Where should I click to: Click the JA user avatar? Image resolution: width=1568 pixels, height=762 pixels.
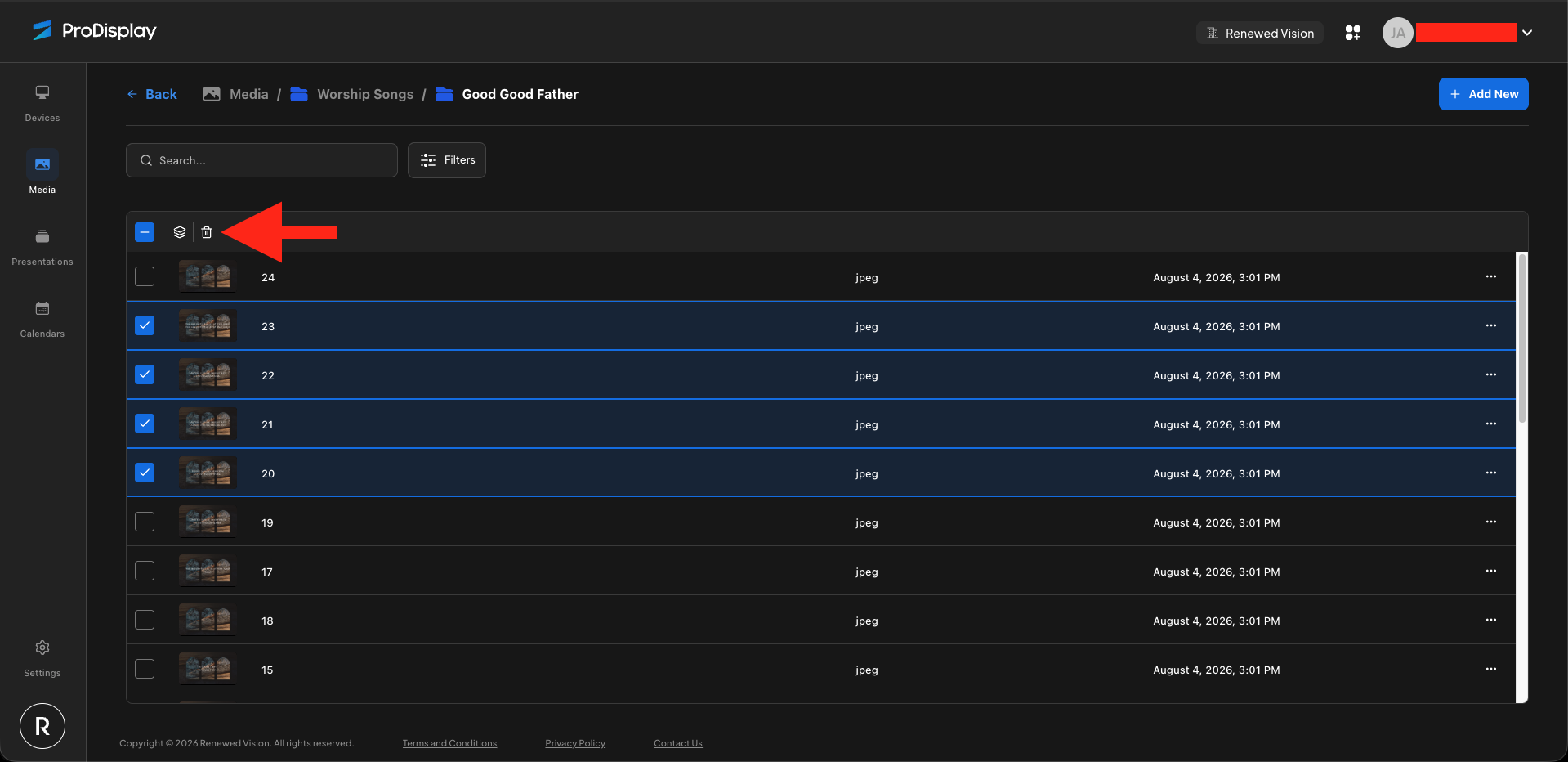(x=1397, y=33)
